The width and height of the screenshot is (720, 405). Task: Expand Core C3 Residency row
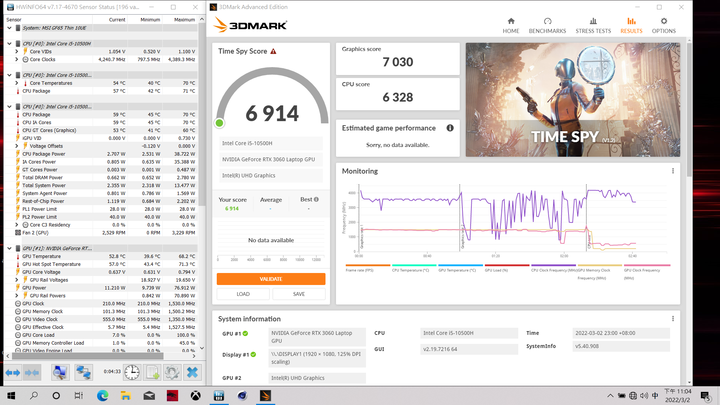pos(17,225)
